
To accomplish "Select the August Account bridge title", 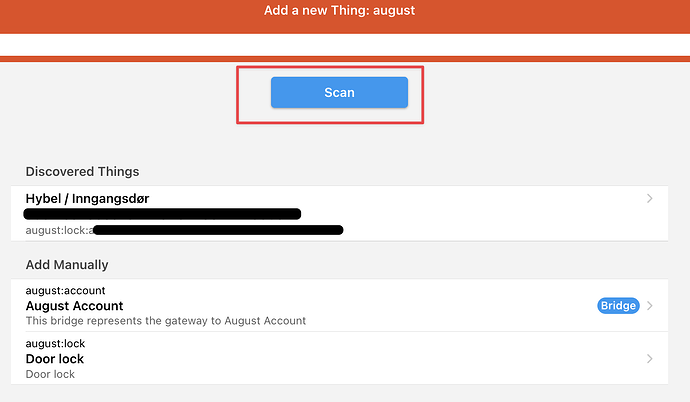I will tap(74, 306).
